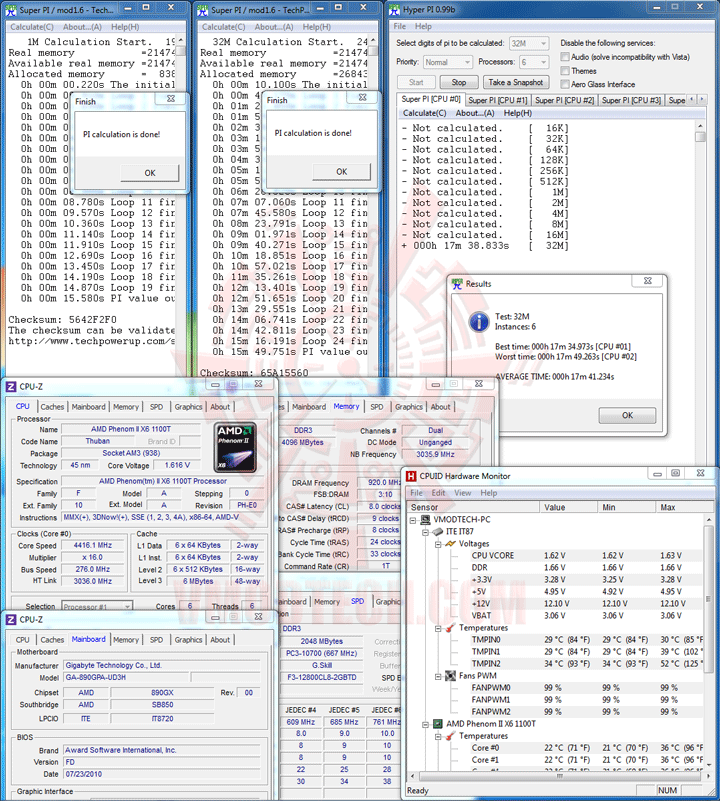Open About...(A) menu in 32M Super PI
Image resolution: width=720 pixels, height=801 pixels.
[x=274, y=27]
